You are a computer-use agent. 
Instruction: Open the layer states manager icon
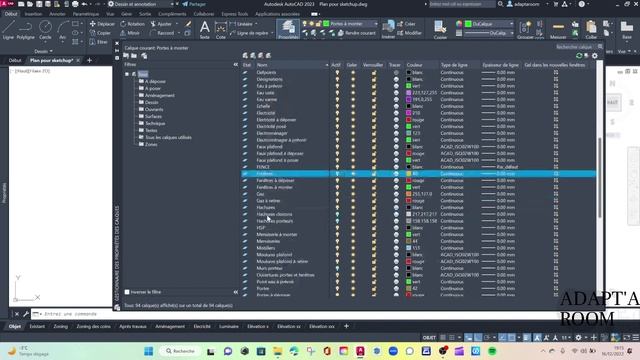(x=144, y=56)
